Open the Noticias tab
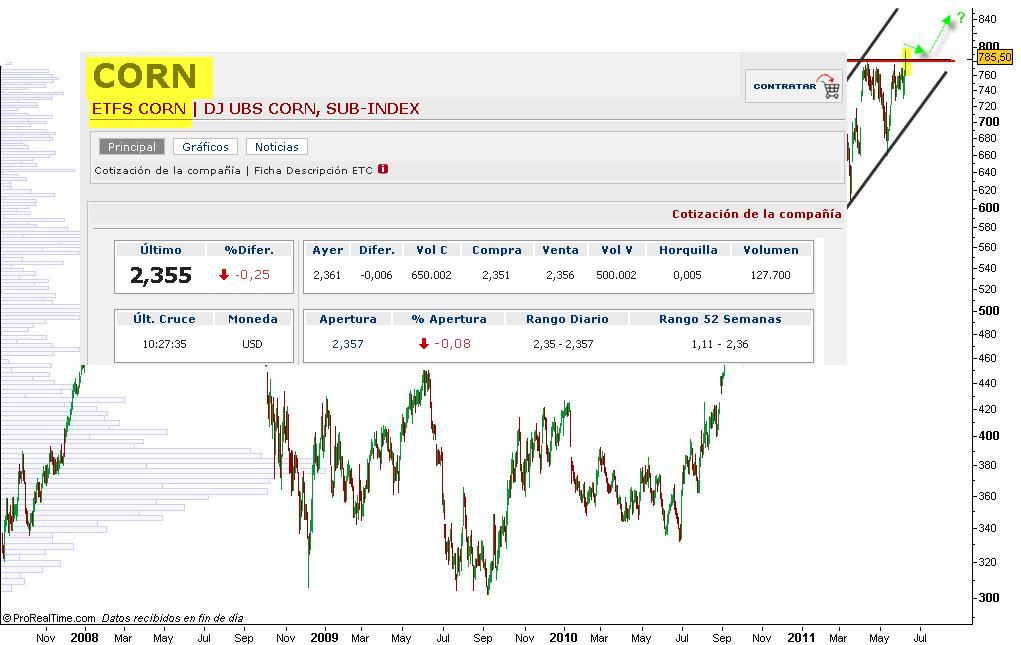This screenshot has width=1021, height=645. coord(277,147)
